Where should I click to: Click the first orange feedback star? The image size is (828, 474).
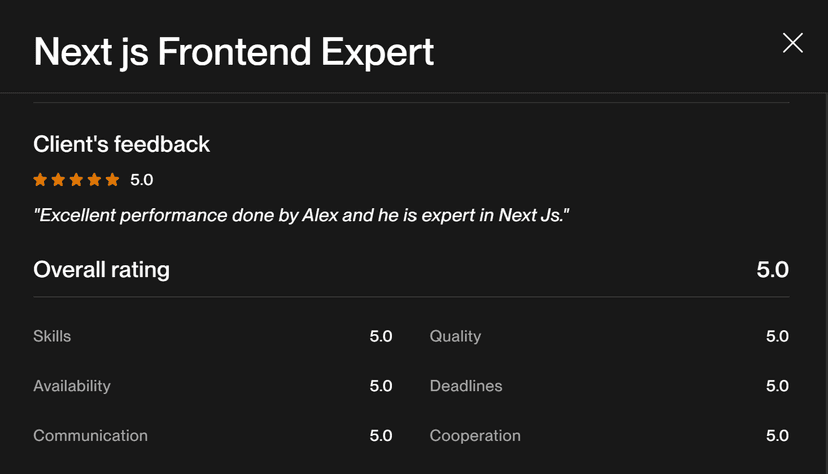[40, 180]
